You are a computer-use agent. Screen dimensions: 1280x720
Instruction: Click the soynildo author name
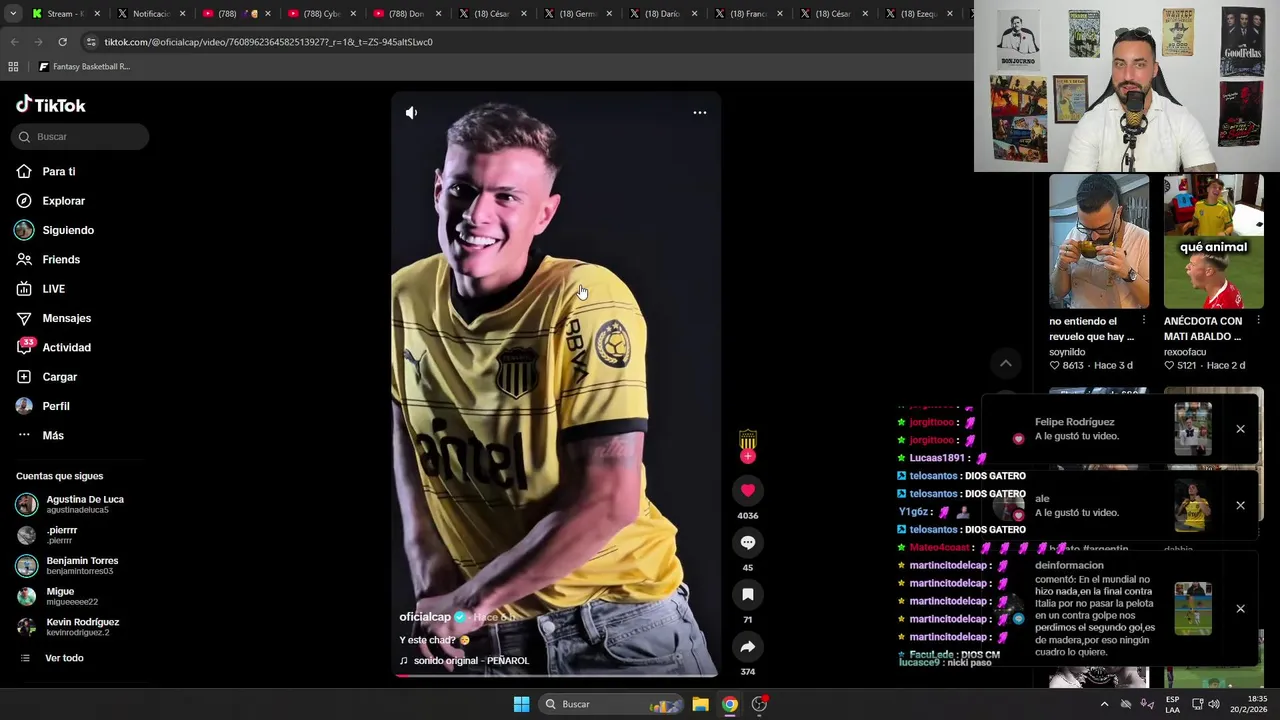[x=1067, y=352]
